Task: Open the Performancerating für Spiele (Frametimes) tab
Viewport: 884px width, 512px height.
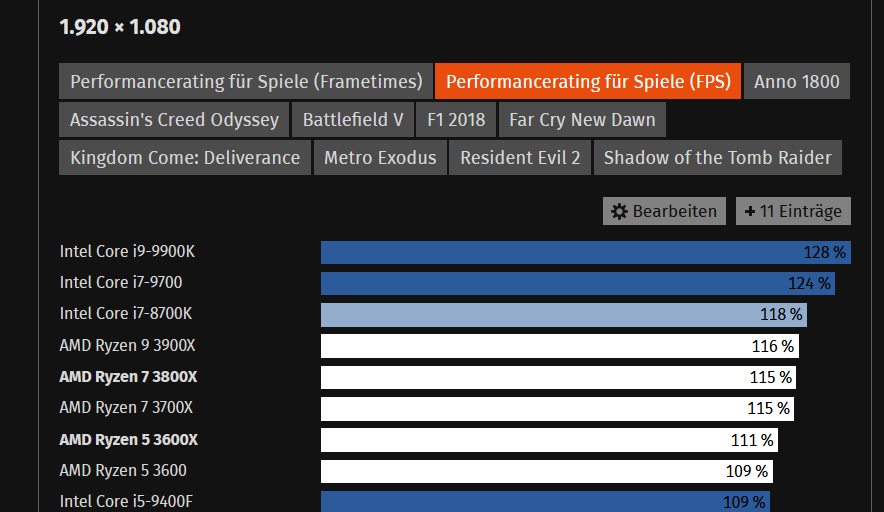Action: click(246, 81)
